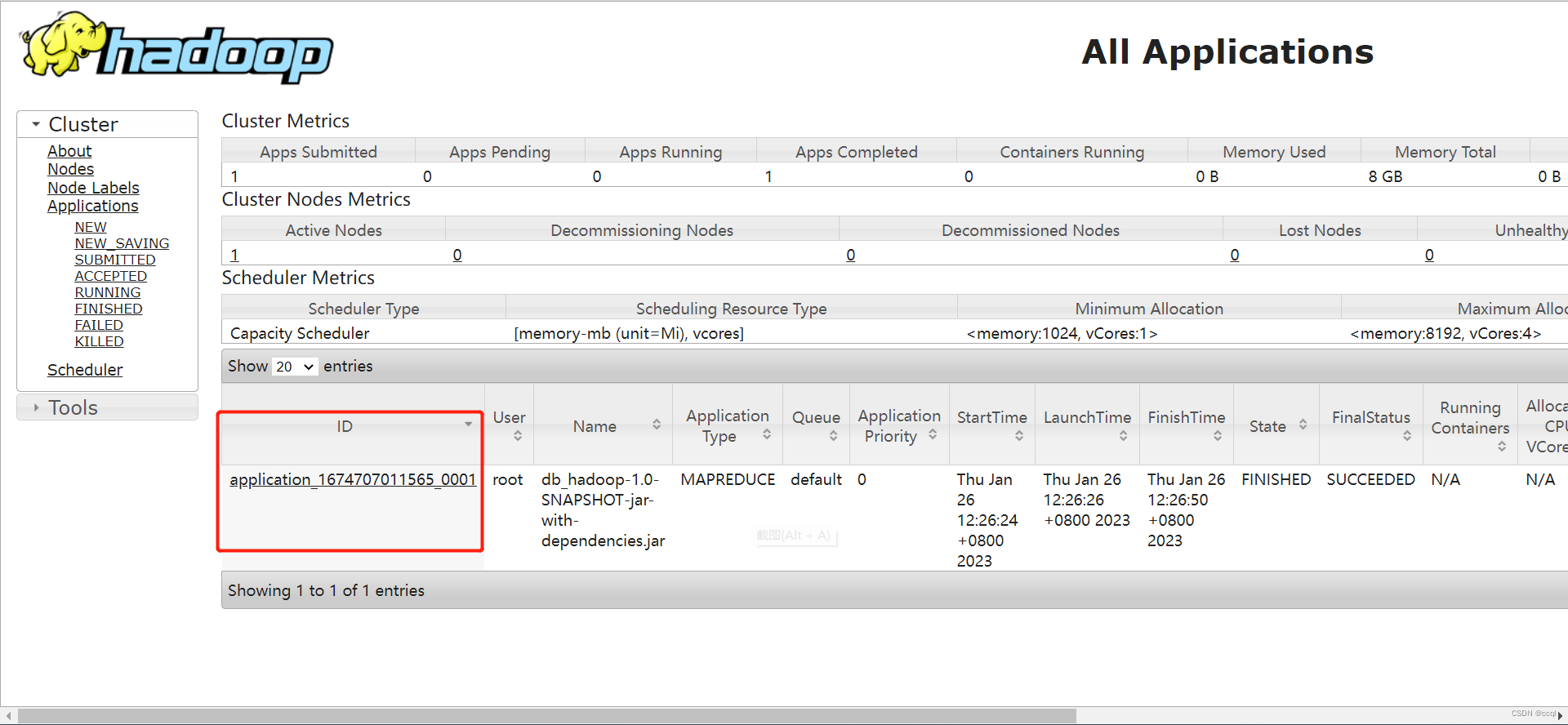Image resolution: width=1568 pixels, height=725 pixels.
Task: Sort by StartTime column arrows
Action: point(1019,436)
